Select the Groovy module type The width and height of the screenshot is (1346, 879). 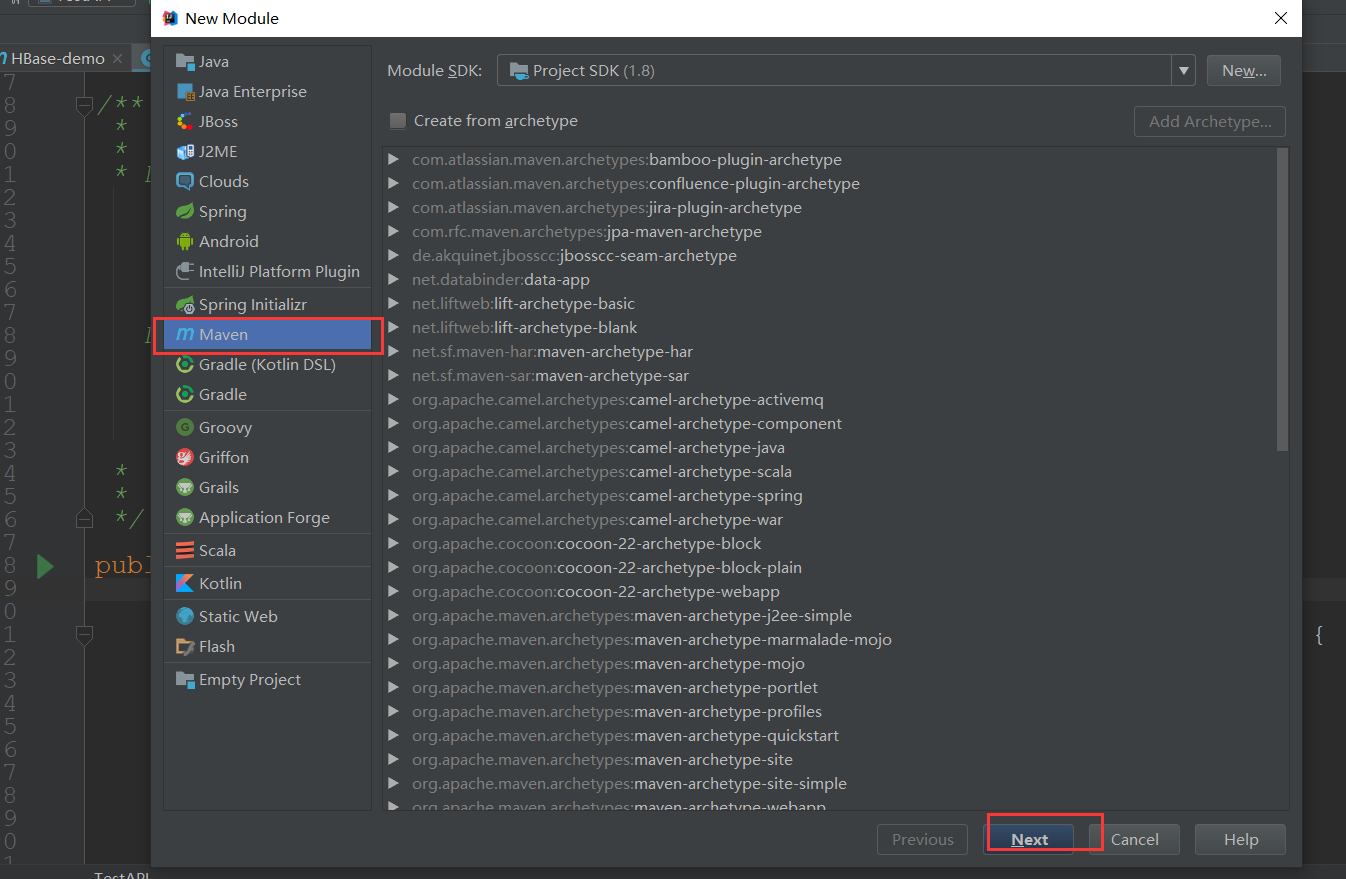pyautogui.click(x=223, y=426)
